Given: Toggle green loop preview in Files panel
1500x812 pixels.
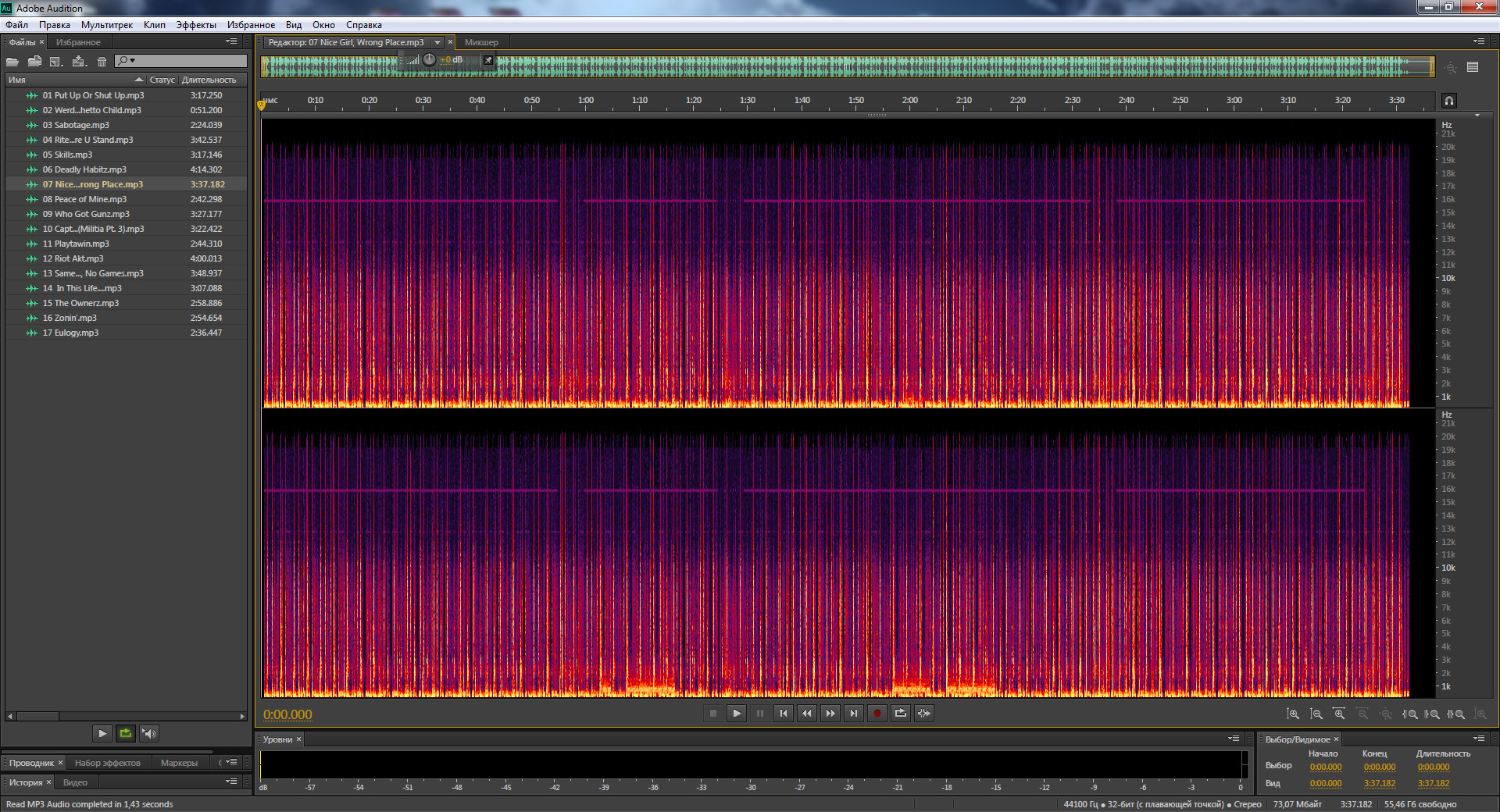Looking at the screenshot, I should (x=125, y=733).
